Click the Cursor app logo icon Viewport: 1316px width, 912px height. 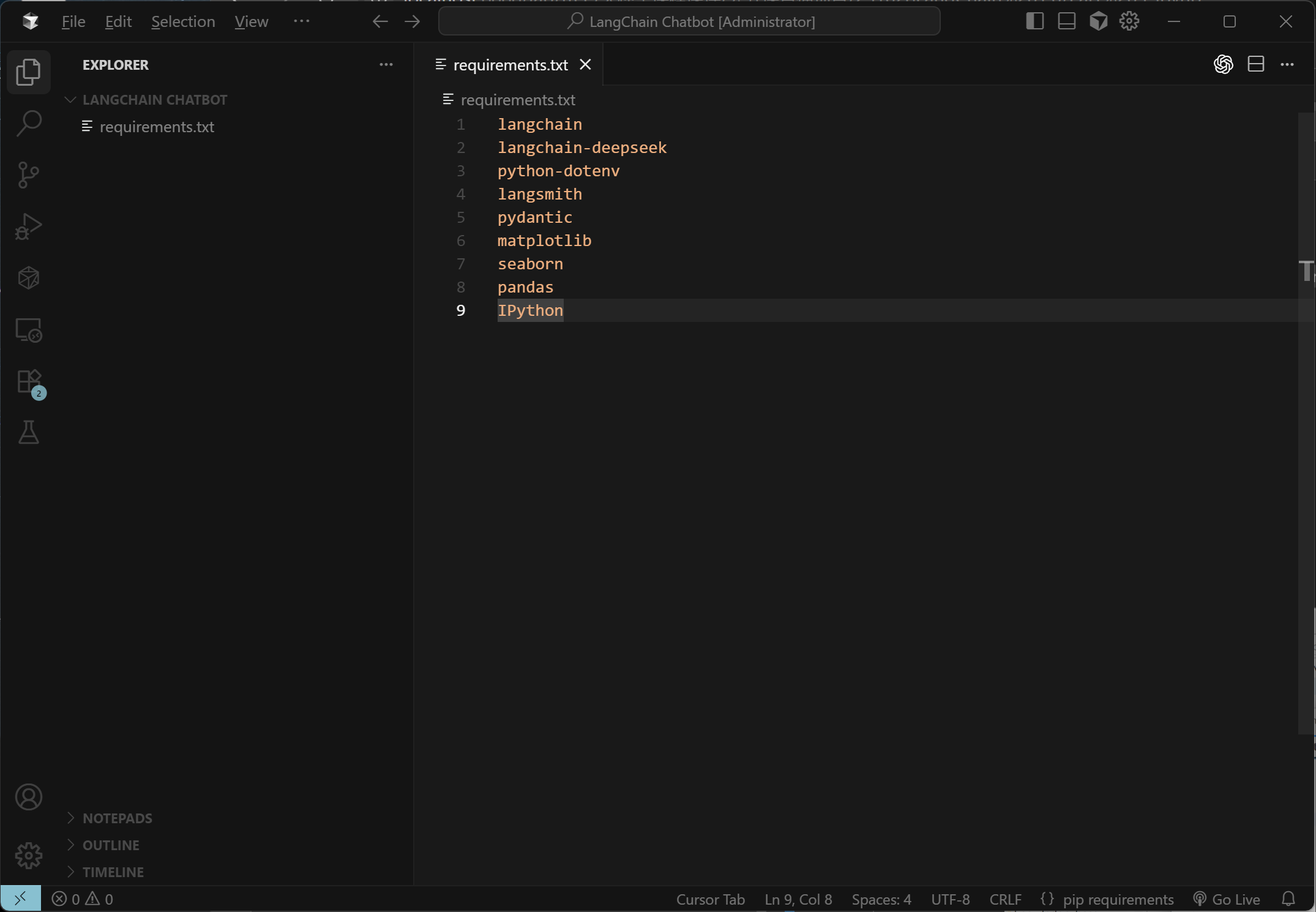(30, 21)
